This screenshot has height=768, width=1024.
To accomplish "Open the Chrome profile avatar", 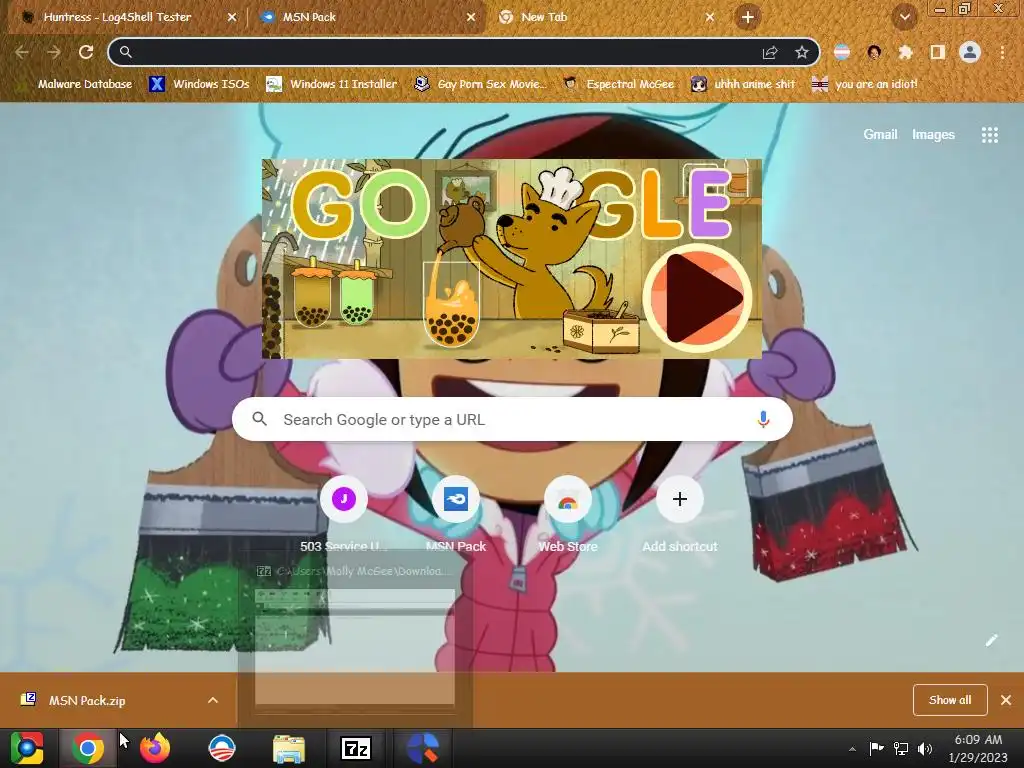I will coord(970,52).
